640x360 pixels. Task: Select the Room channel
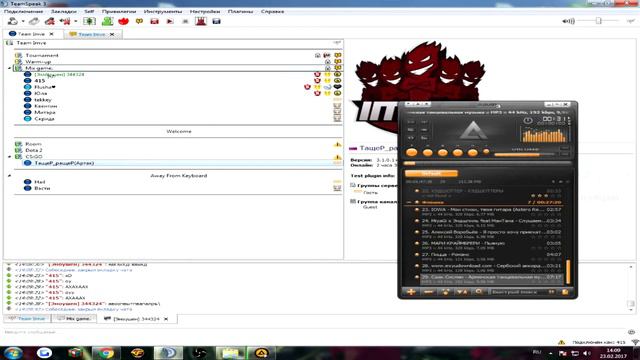point(33,144)
